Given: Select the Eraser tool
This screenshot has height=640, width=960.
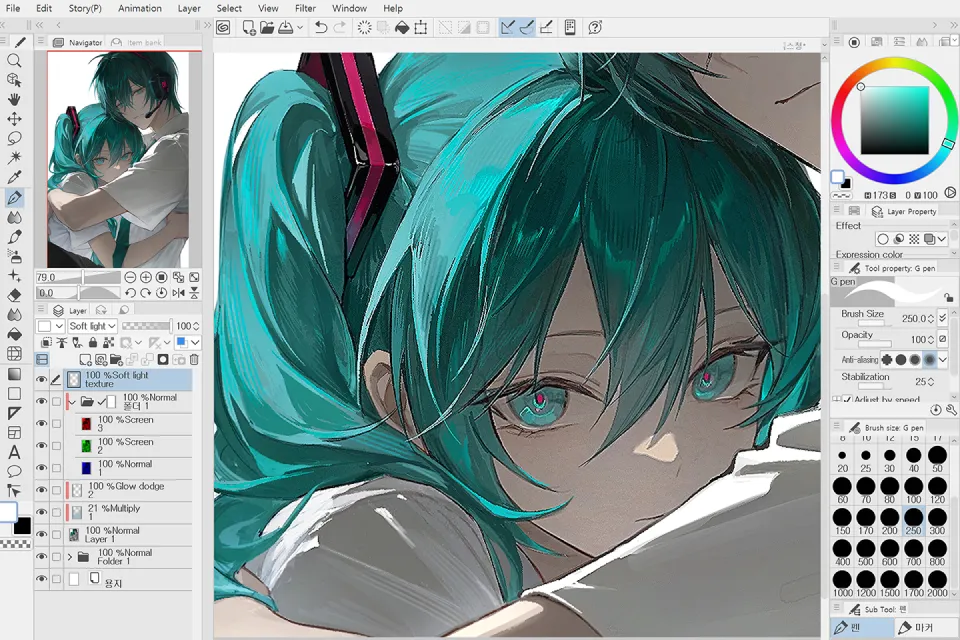Looking at the screenshot, I should 14,295.
